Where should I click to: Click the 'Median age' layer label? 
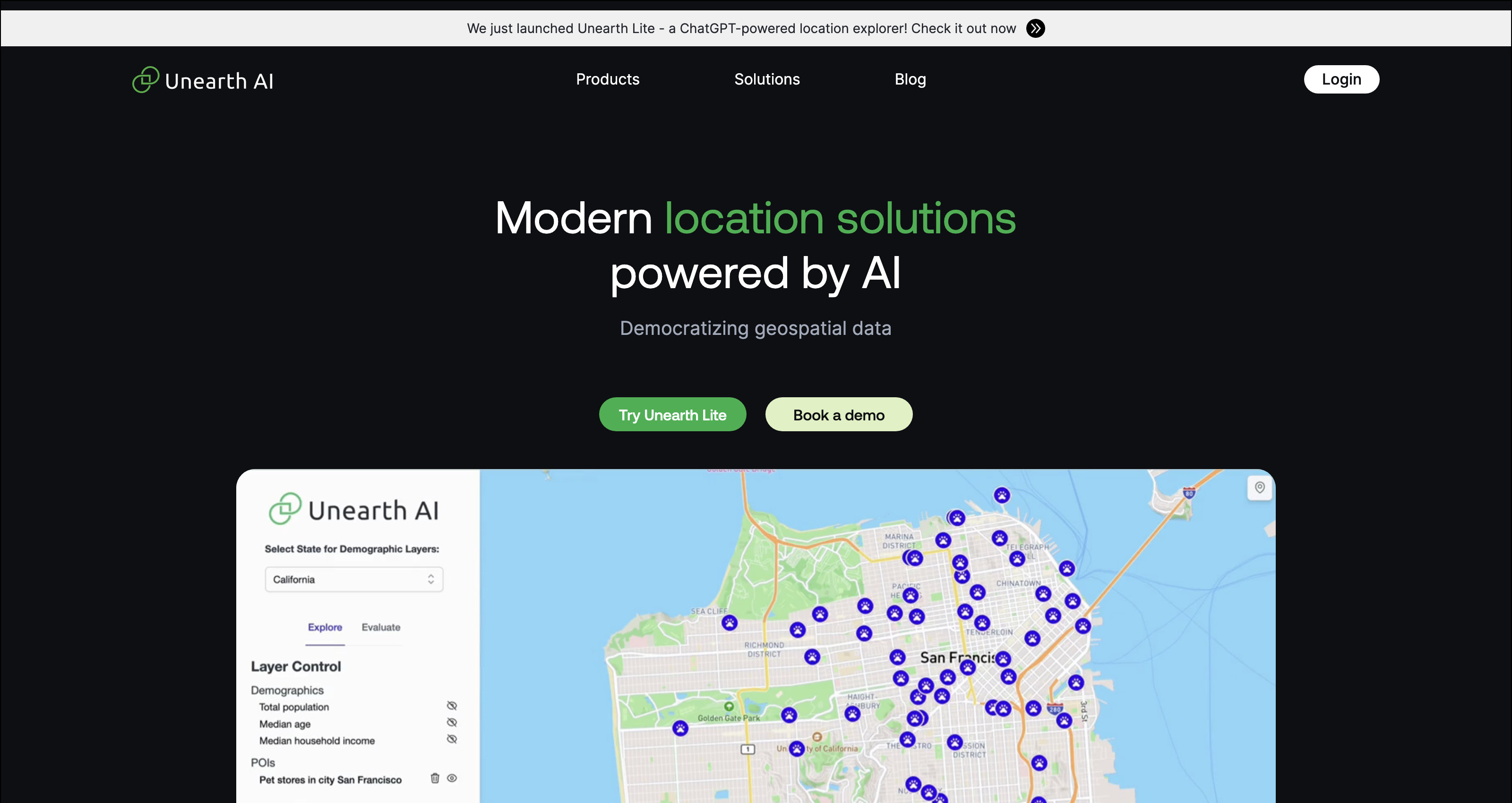284,724
